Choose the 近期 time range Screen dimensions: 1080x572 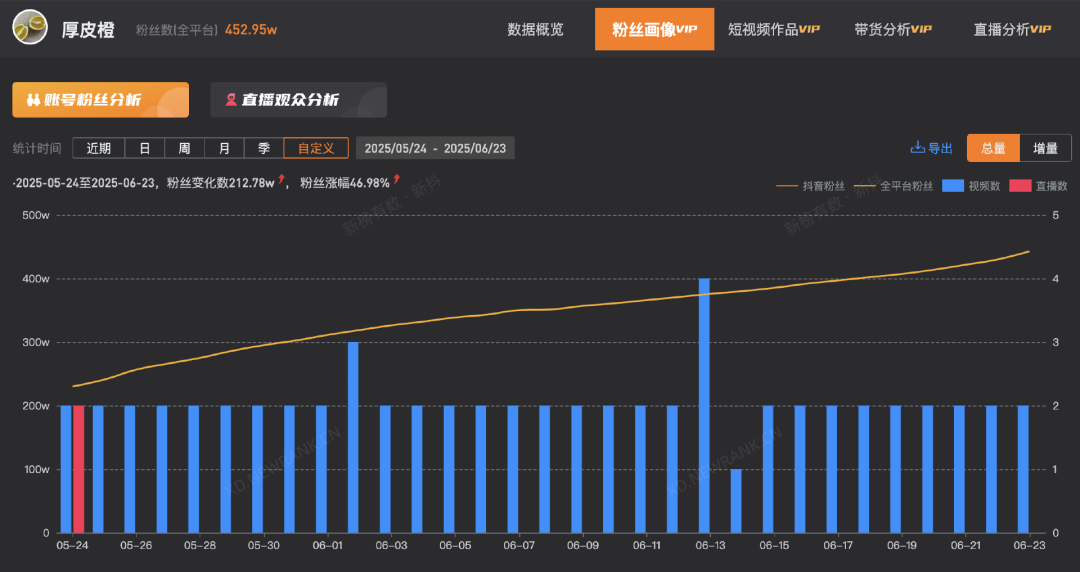[98, 148]
